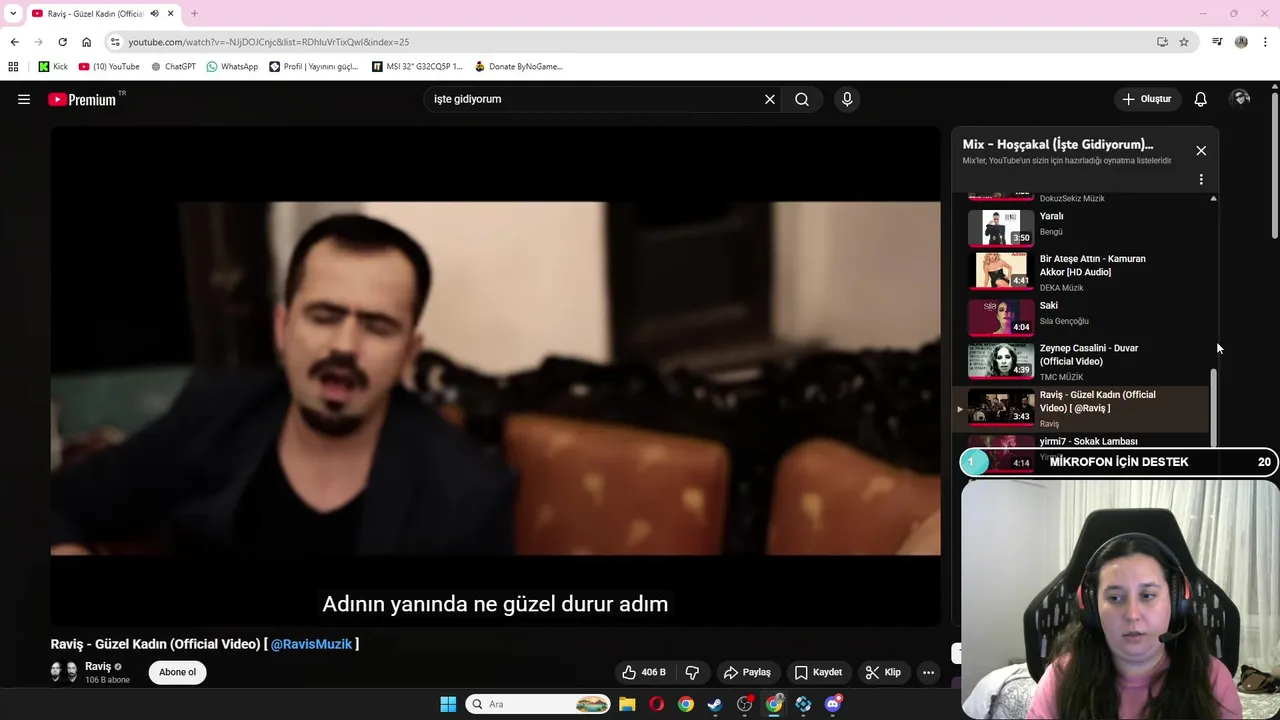This screenshot has width=1280, height=720.
Task: Open the YouTube account avatar menu
Action: 1241,98
